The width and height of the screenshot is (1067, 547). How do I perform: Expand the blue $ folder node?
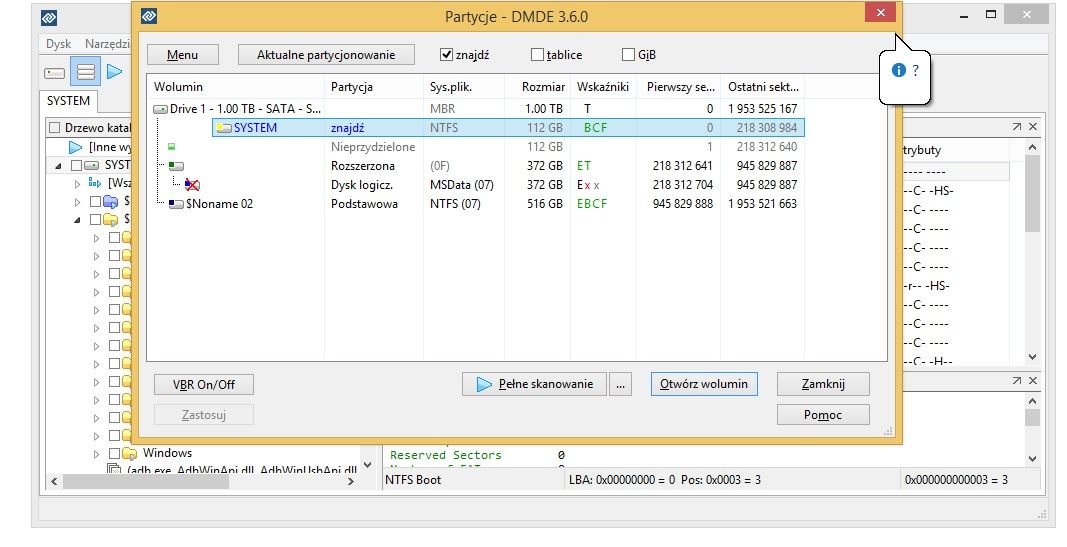(x=77, y=202)
